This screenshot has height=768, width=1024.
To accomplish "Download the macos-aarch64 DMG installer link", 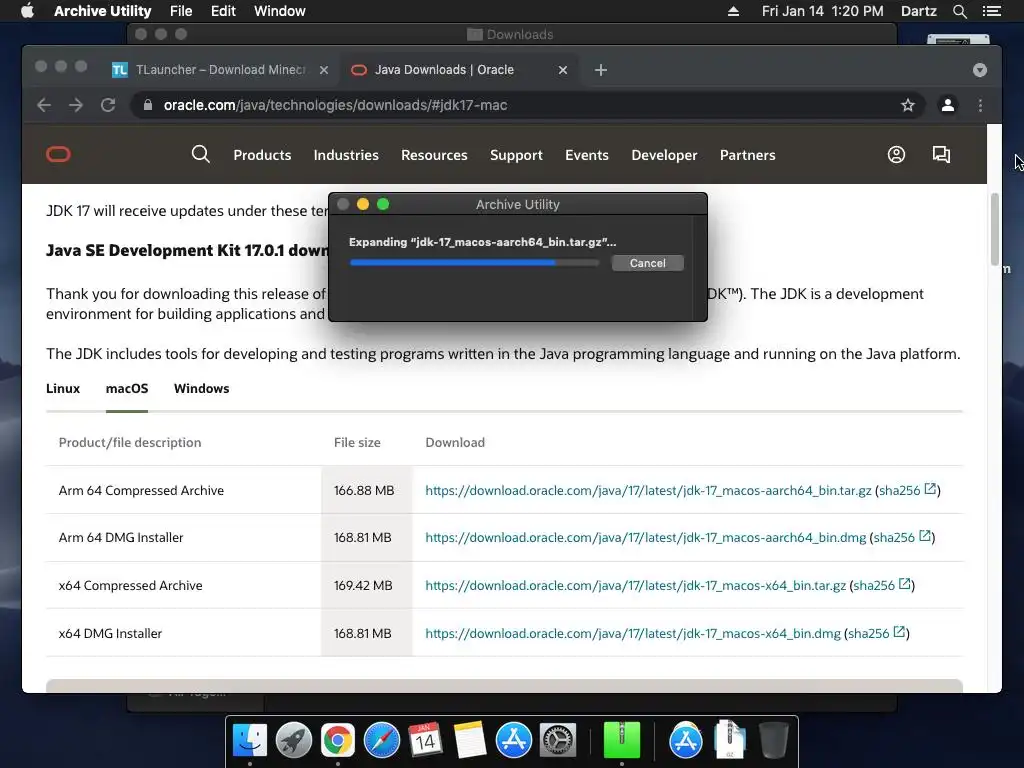I will click(x=645, y=537).
